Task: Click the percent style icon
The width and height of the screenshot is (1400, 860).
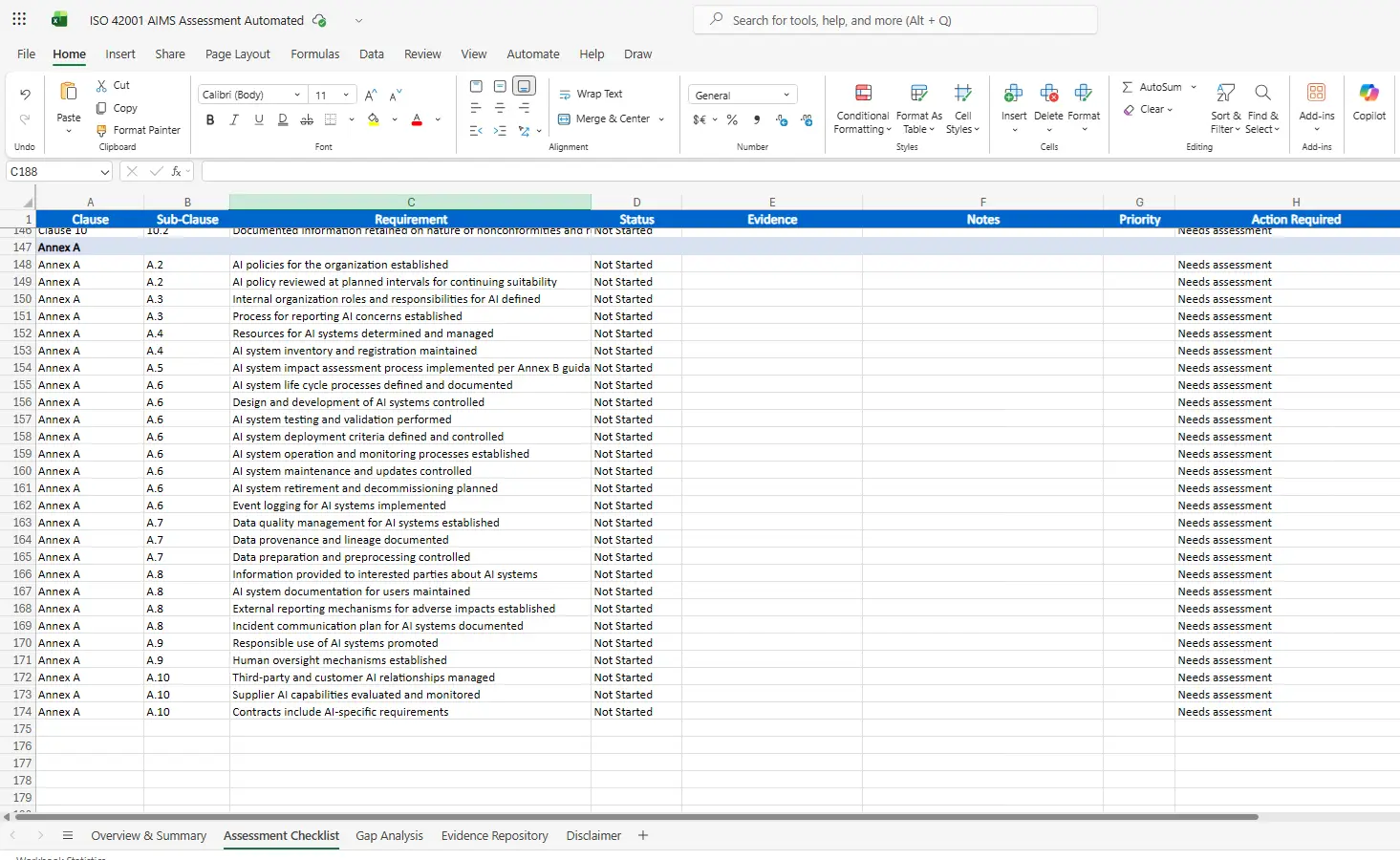Action: click(732, 120)
